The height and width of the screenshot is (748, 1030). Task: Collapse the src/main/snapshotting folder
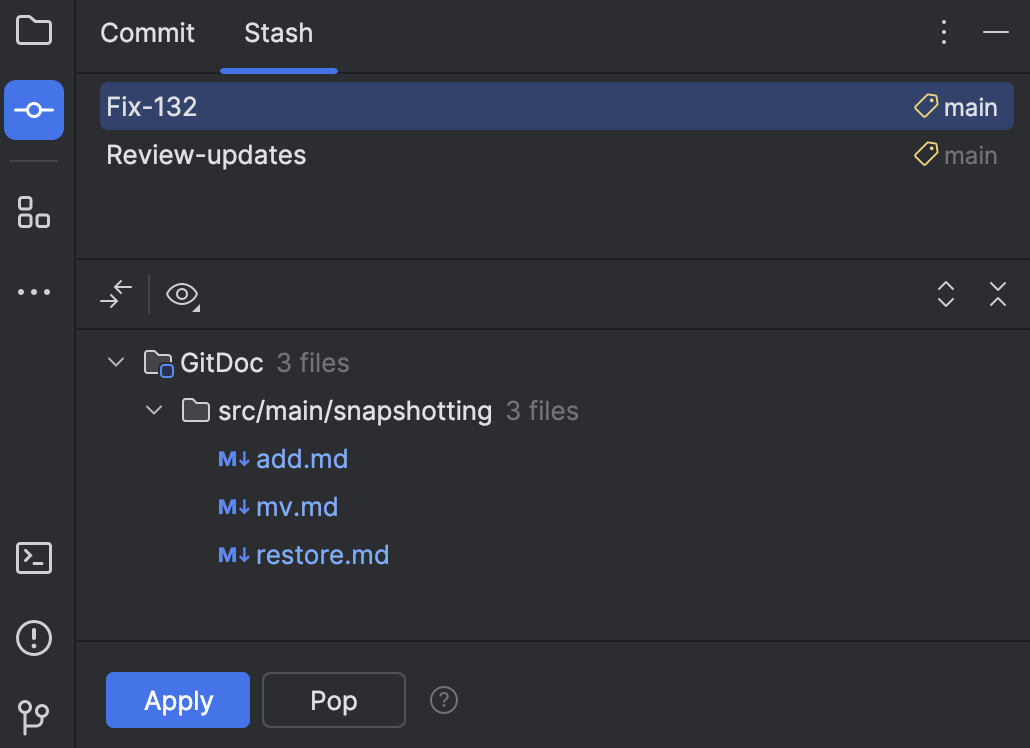click(x=153, y=410)
